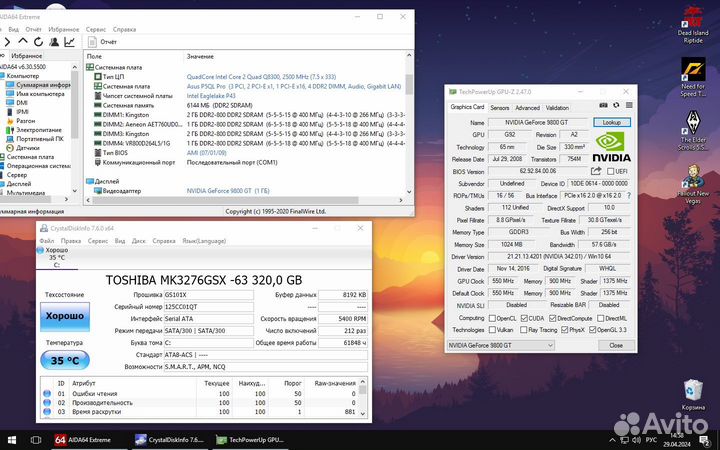Toggle DirectML checkbox

tap(601, 318)
